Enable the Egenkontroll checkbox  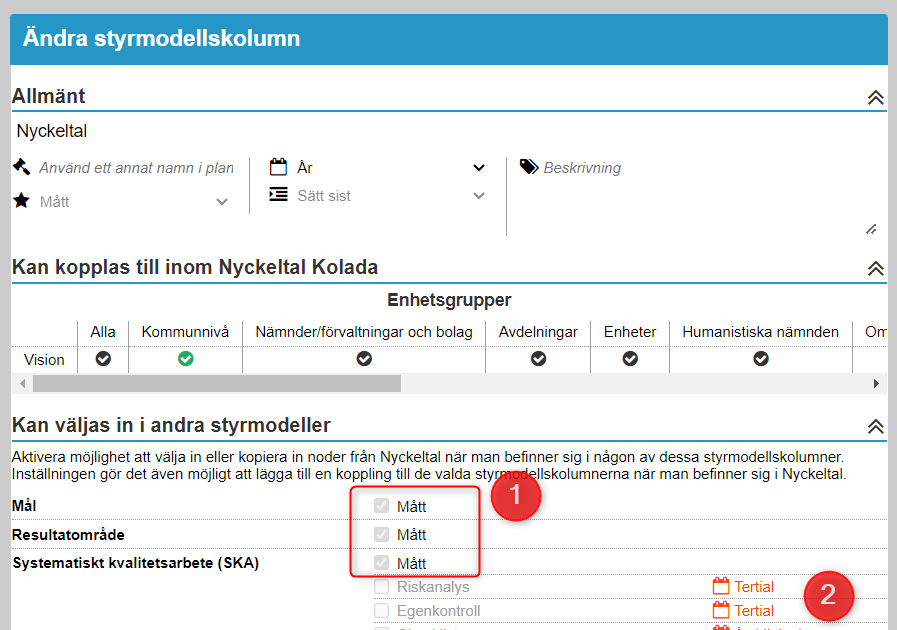[x=381, y=611]
